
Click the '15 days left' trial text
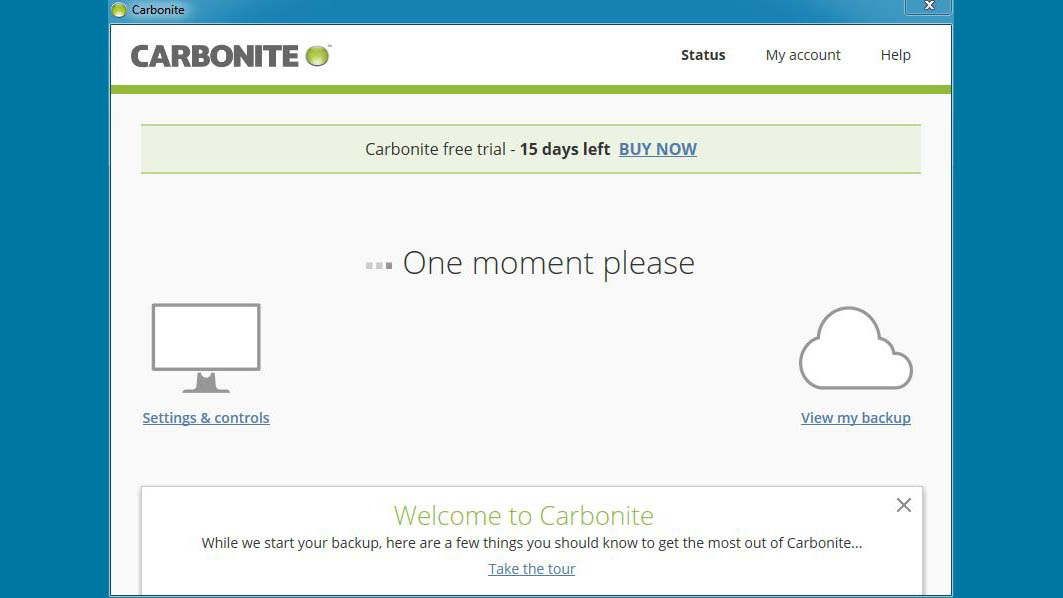564,149
